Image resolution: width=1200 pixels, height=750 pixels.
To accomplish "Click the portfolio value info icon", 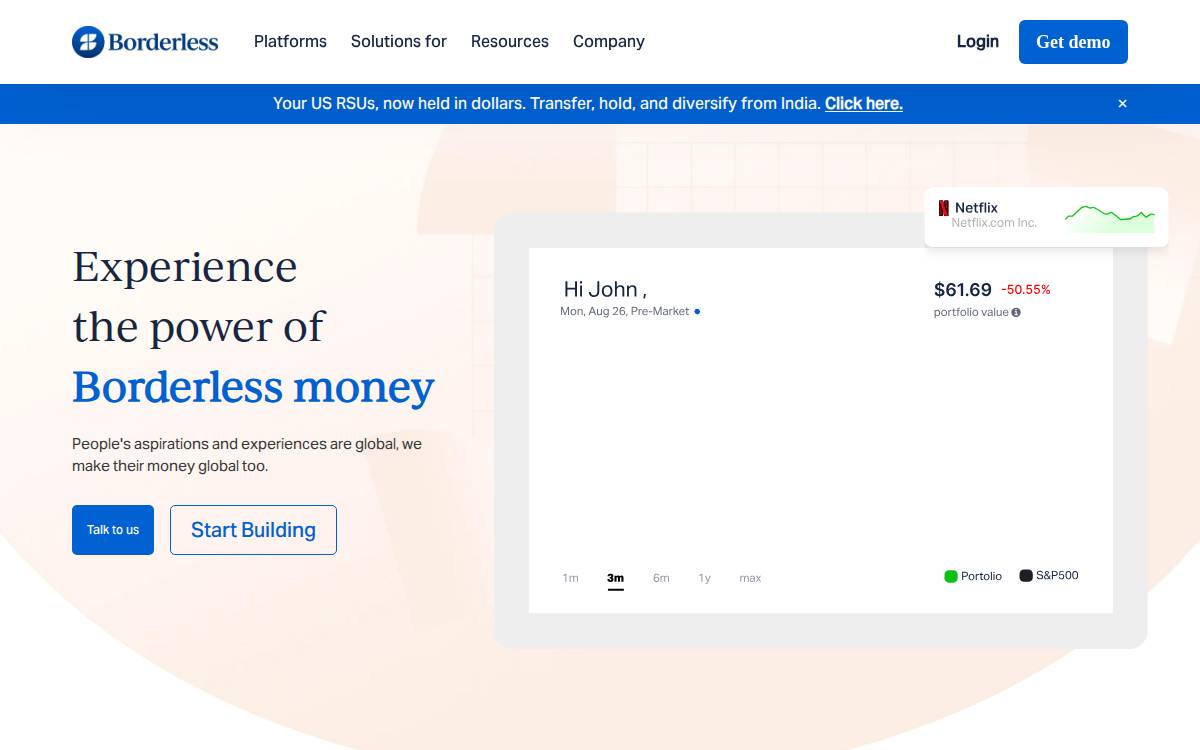I will pos(1016,312).
